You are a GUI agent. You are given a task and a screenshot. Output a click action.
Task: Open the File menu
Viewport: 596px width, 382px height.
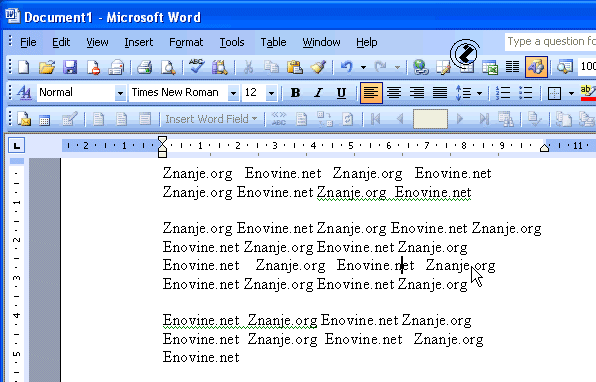tap(28, 42)
